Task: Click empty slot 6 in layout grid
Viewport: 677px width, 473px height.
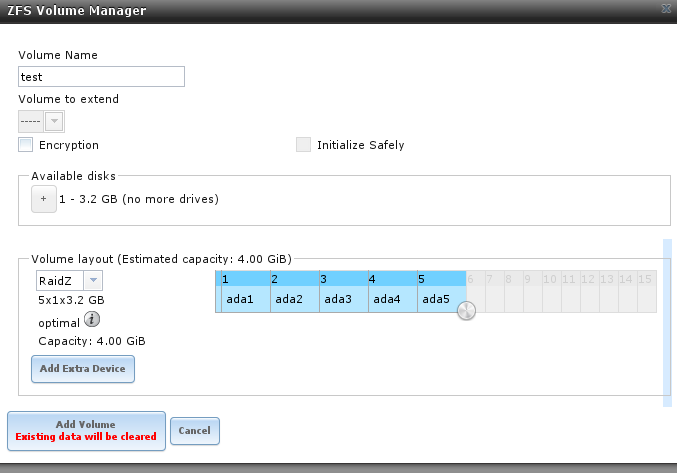Action: tap(476, 291)
